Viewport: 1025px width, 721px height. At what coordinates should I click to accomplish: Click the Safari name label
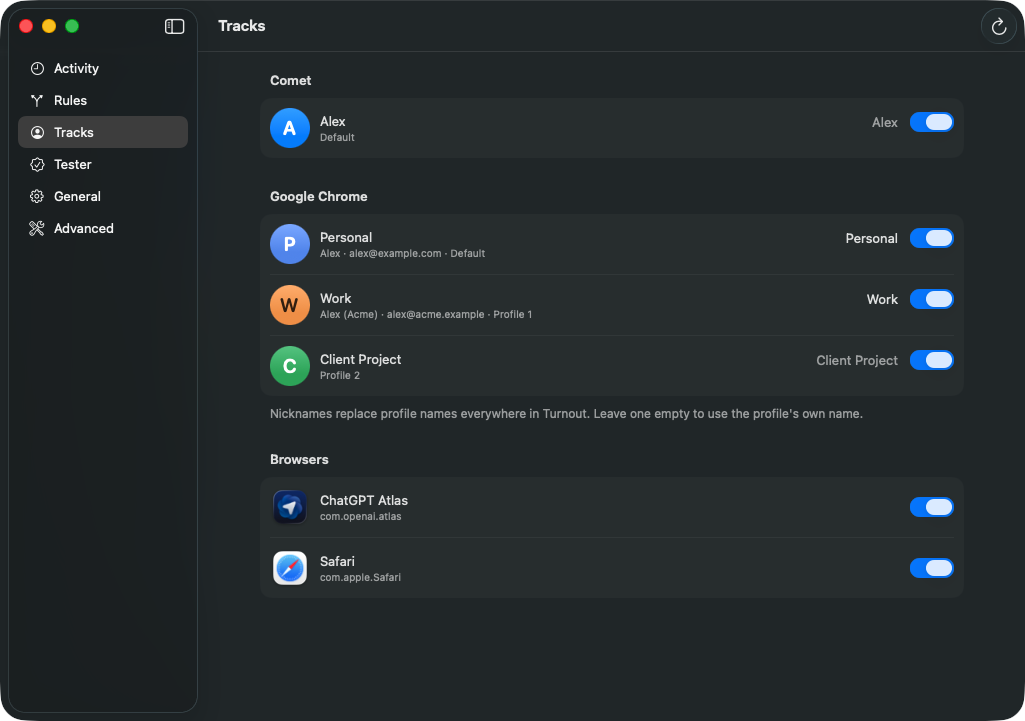click(x=337, y=561)
